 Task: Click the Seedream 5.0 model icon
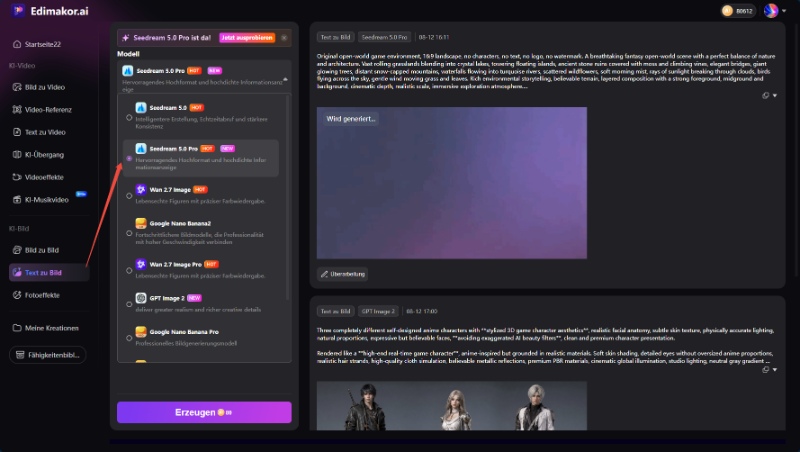(x=141, y=108)
